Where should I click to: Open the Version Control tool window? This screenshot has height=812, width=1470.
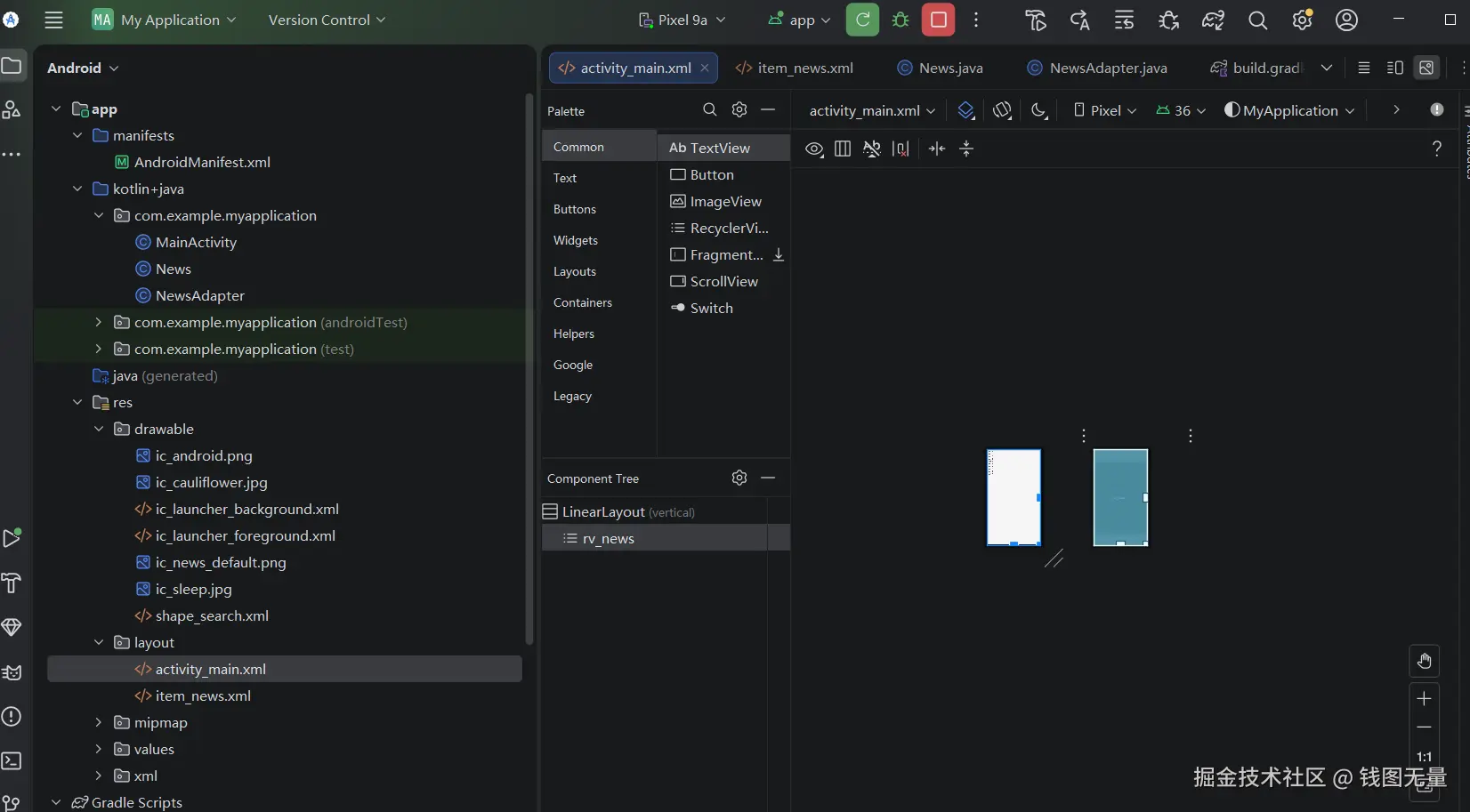pyautogui.click(x=12, y=803)
